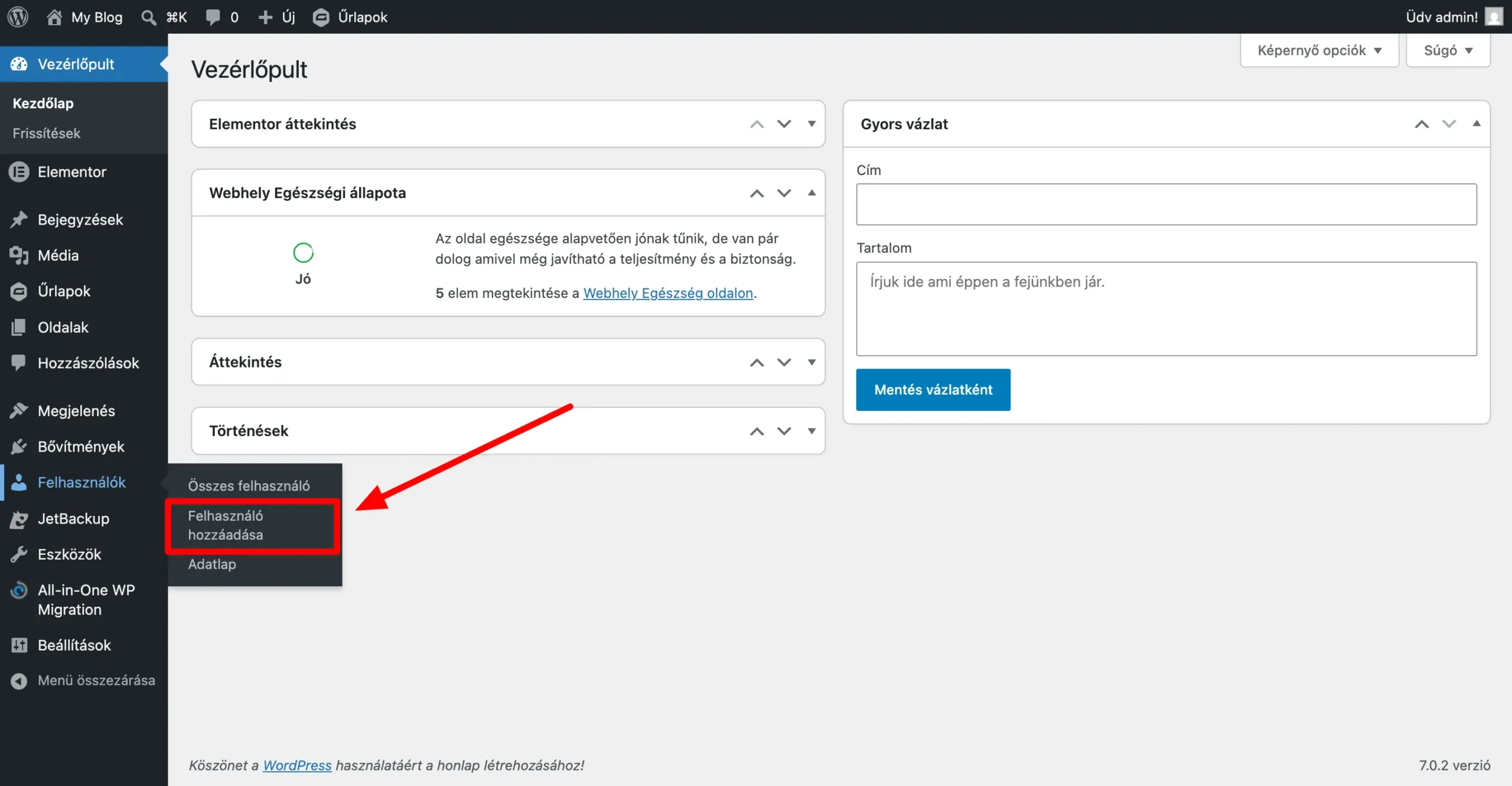This screenshot has height=786, width=1512.
Task: Open the Felhasználók menu label
Action: pos(82,483)
